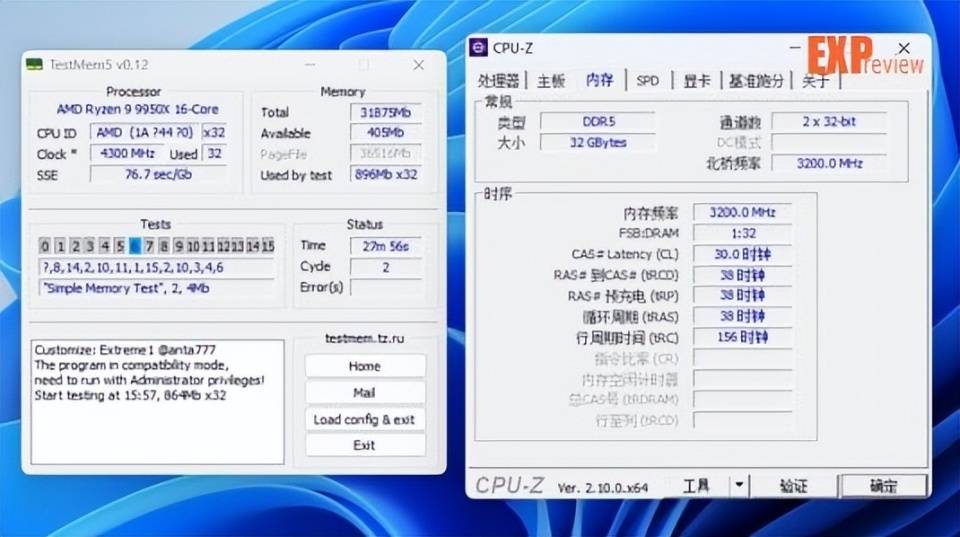Click the Used by test field 896Mb x32
960x537 pixels.
[x=385, y=174]
